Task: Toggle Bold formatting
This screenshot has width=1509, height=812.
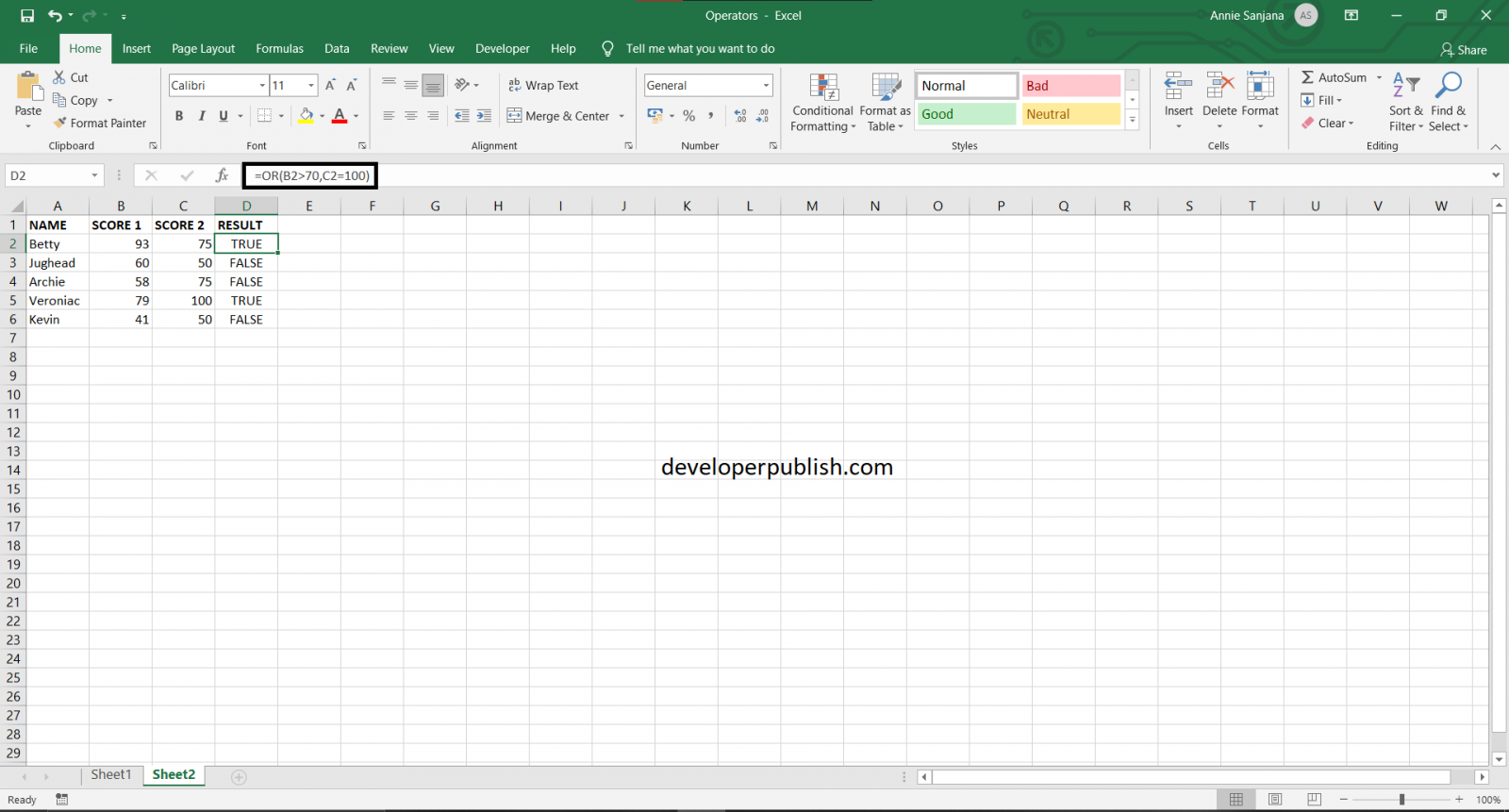Action: pyautogui.click(x=179, y=115)
